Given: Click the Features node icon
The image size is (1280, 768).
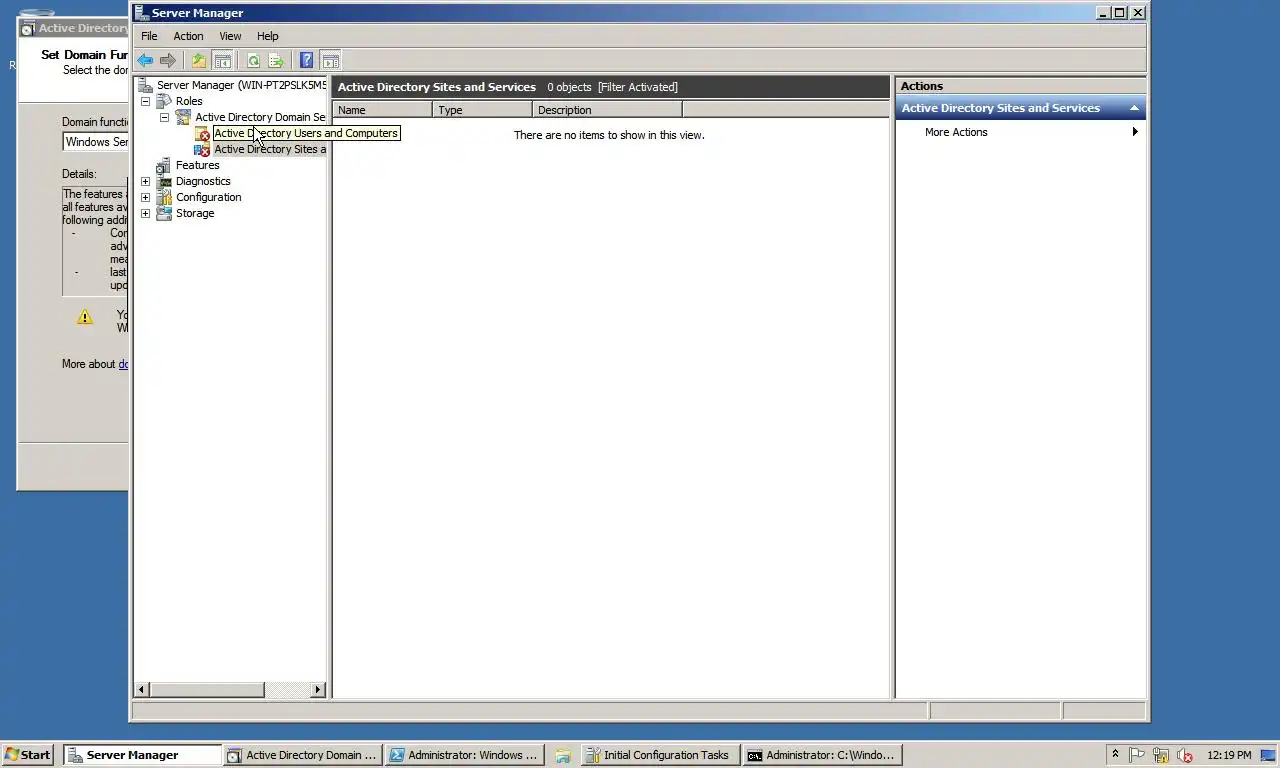Looking at the screenshot, I should 164,165.
